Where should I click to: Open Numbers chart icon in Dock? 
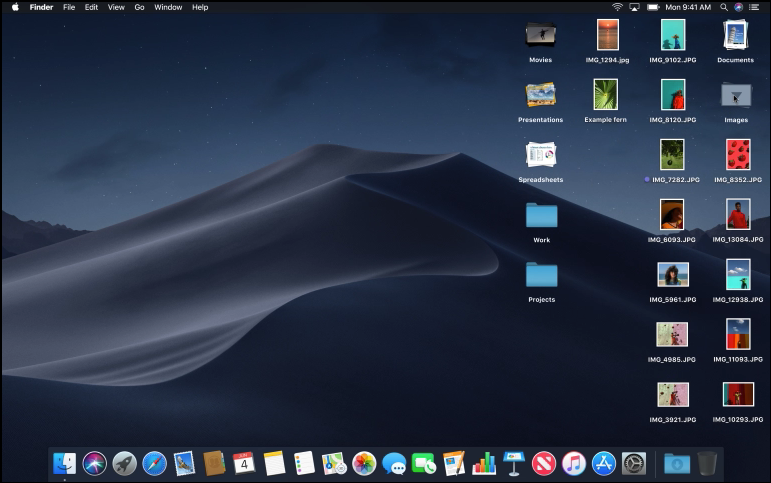click(x=484, y=463)
